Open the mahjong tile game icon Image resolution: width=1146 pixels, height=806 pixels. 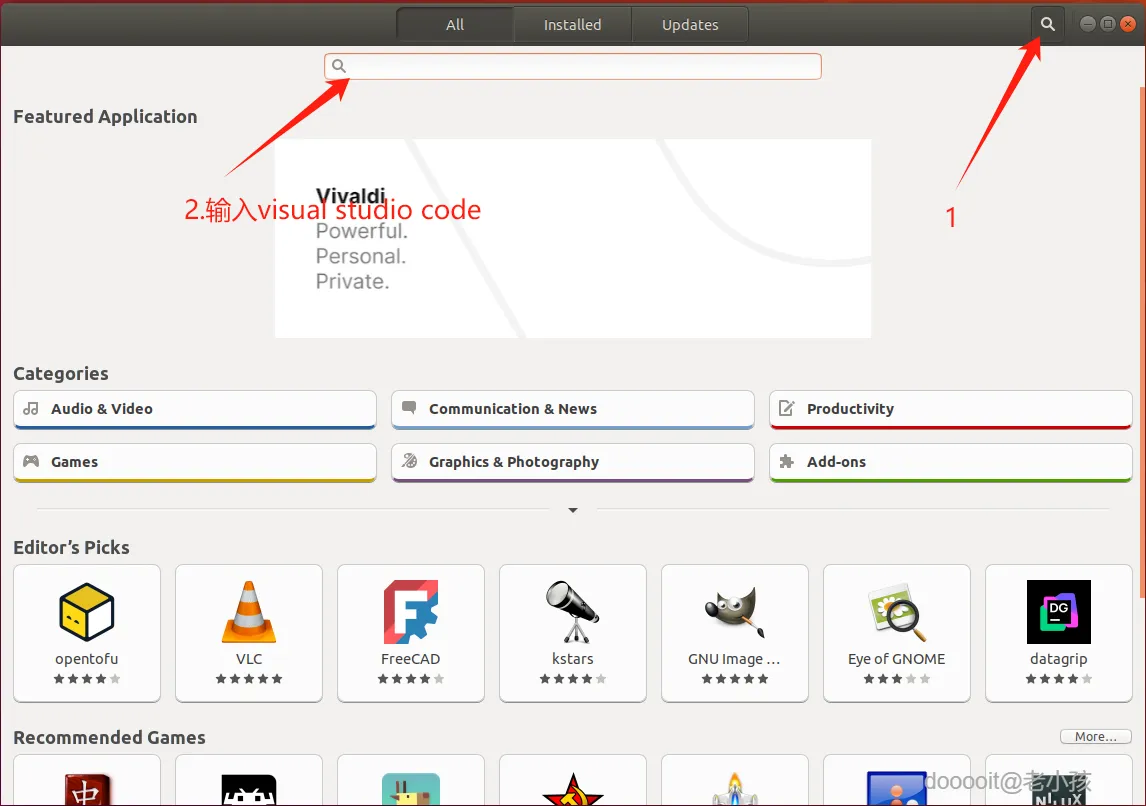pyautogui.click(x=86, y=789)
